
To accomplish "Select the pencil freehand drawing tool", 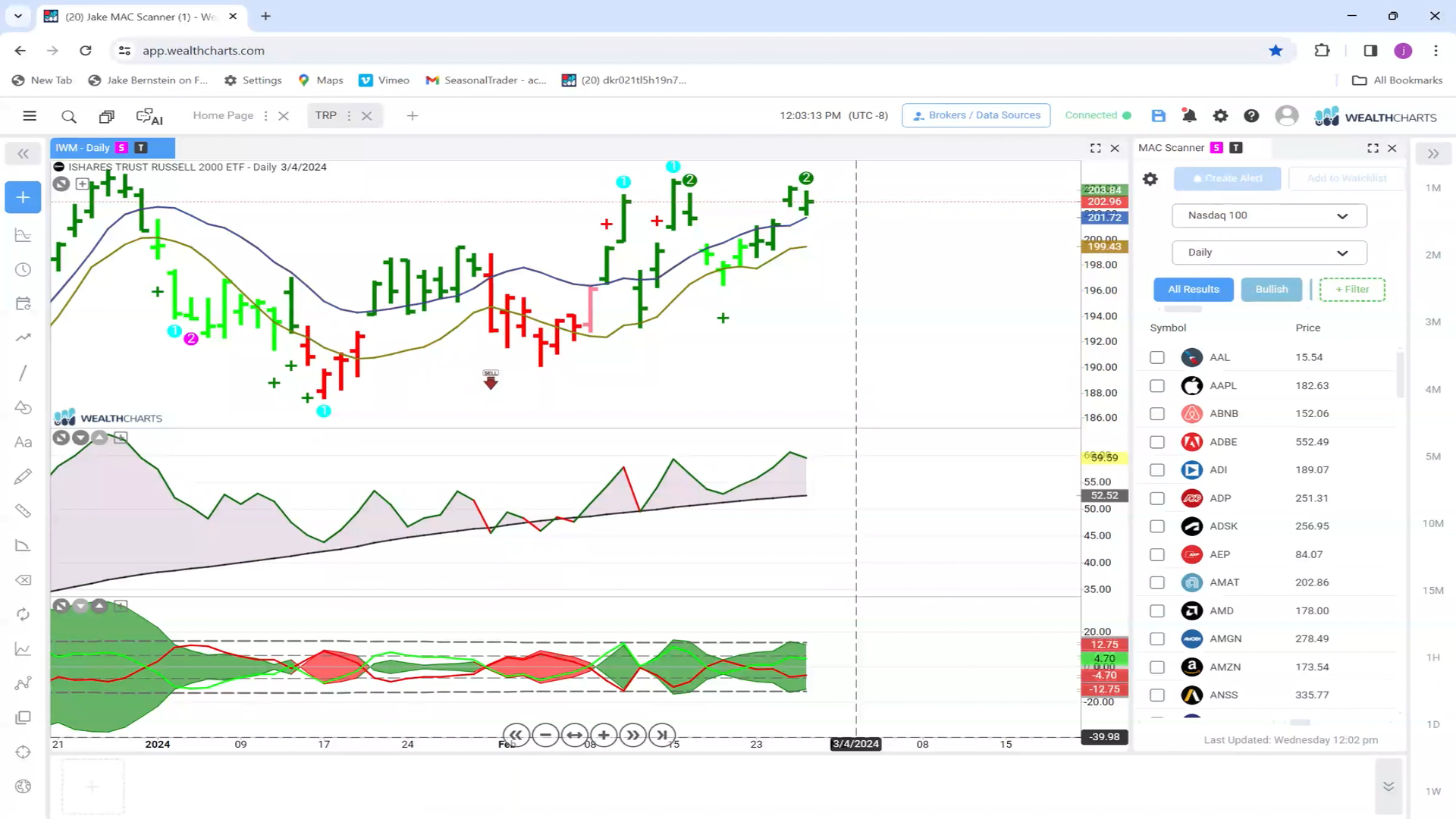I will [23, 476].
